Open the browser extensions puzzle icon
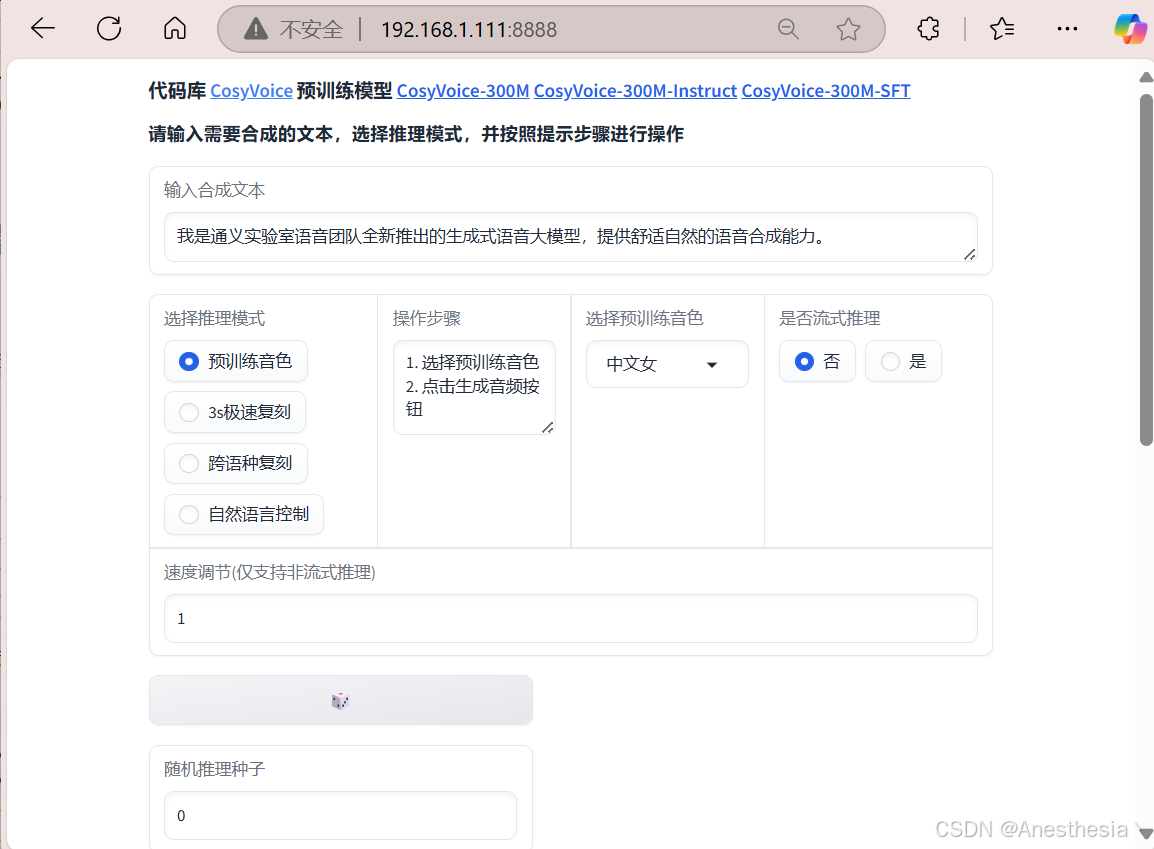This screenshot has width=1154, height=849. click(x=929, y=29)
